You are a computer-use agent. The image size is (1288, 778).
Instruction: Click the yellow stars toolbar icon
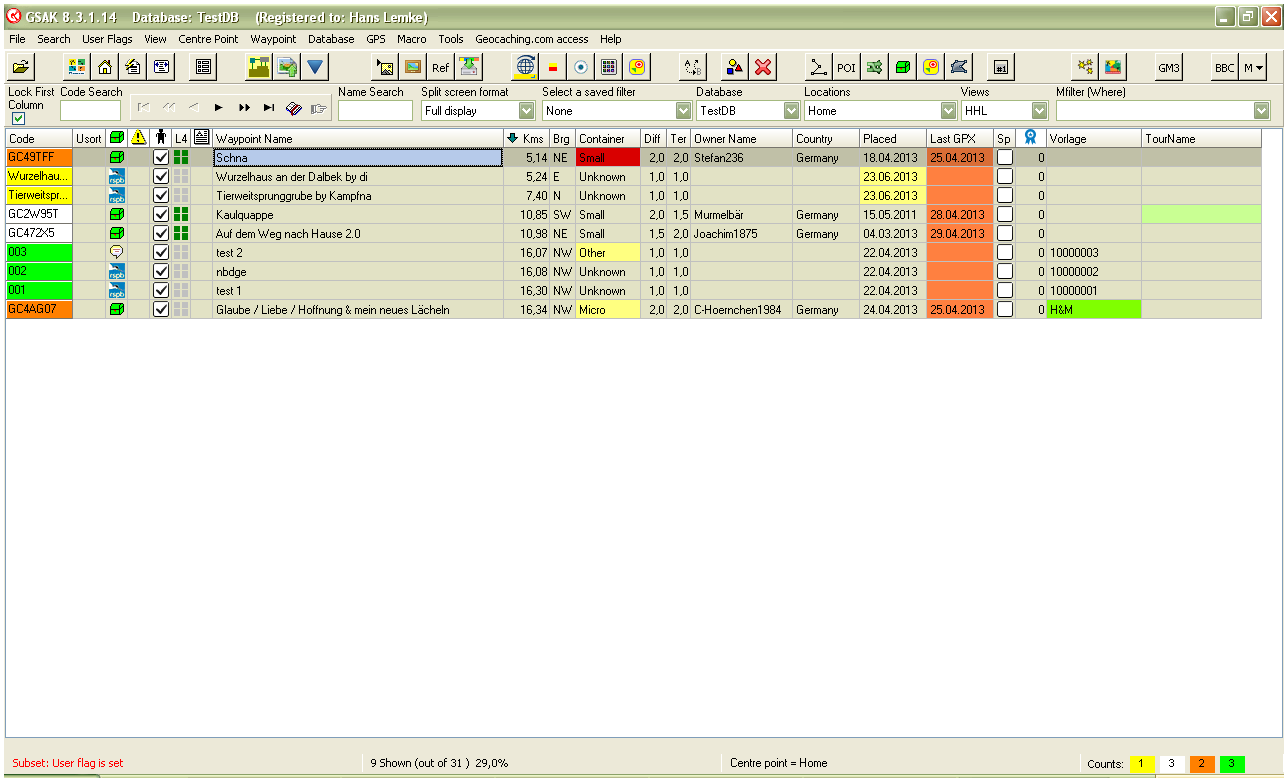[1084, 67]
